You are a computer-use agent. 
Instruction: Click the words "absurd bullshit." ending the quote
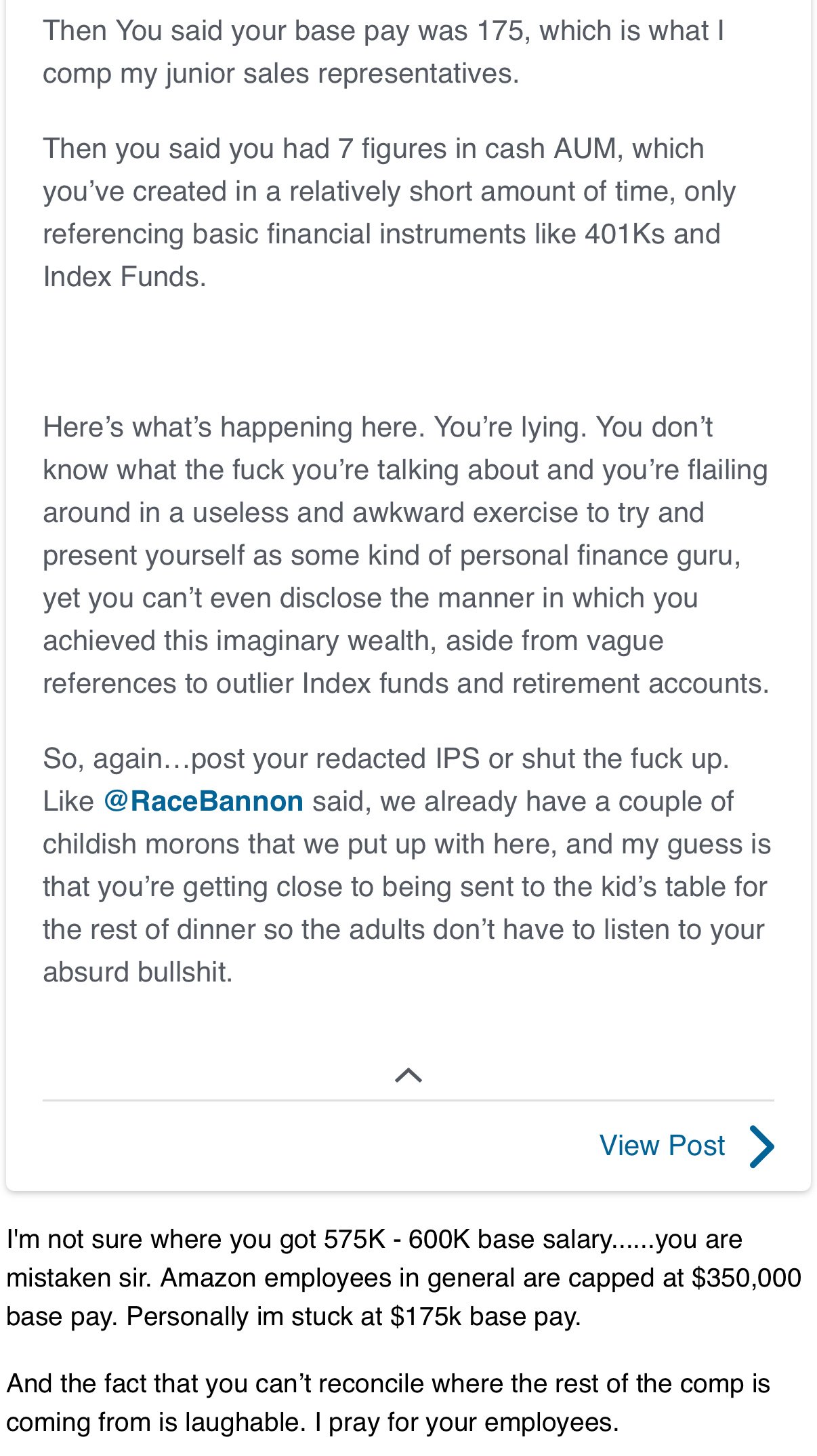pyautogui.click(x=138, y=972)
